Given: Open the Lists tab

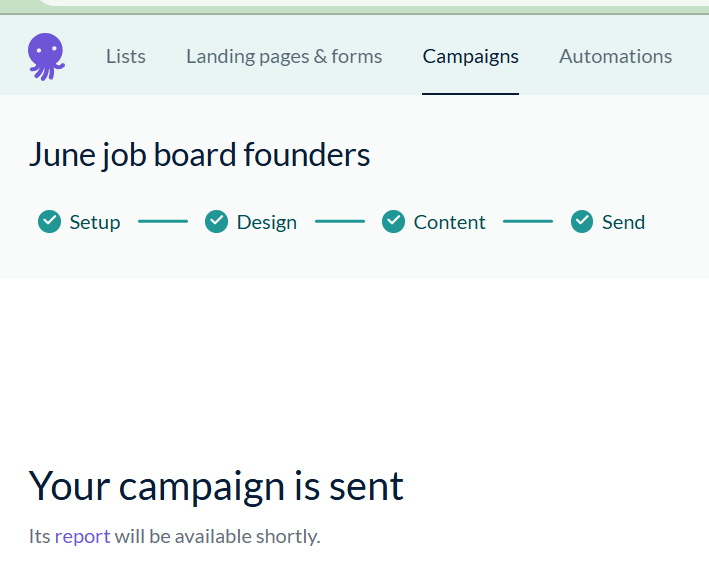Looking at the screenshot, I should (126, 56).
